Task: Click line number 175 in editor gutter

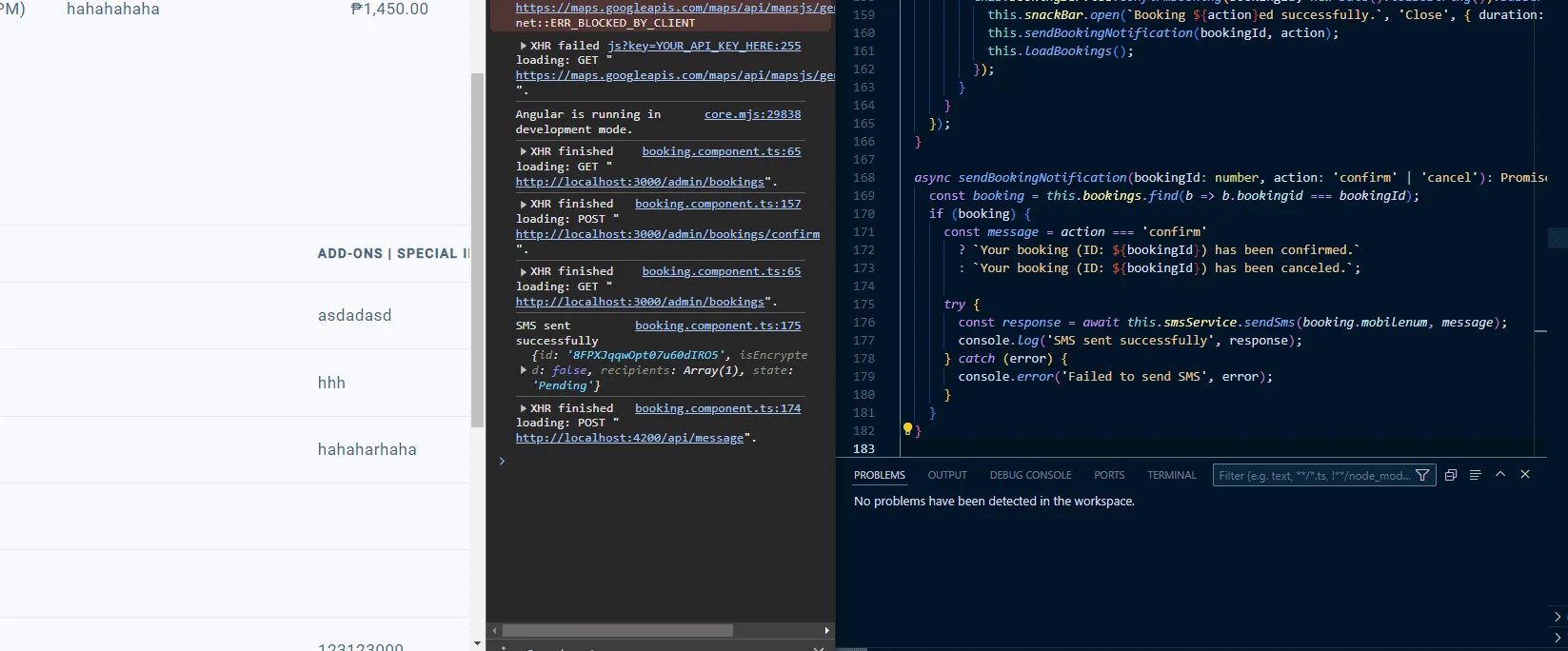Action: [863, 304]
